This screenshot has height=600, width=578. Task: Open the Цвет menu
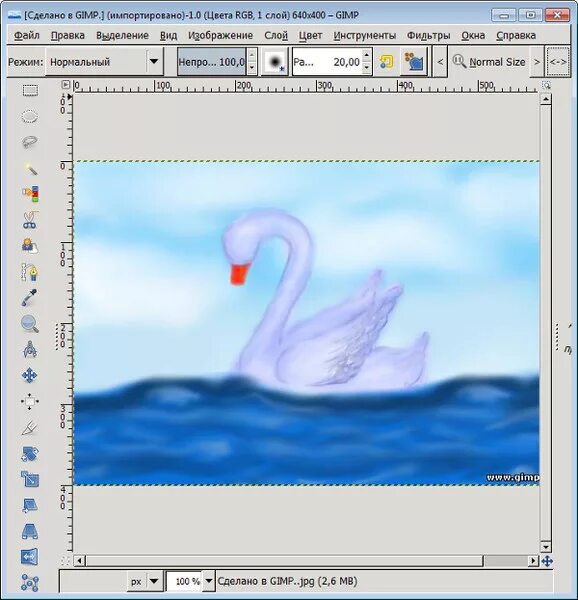310,36
